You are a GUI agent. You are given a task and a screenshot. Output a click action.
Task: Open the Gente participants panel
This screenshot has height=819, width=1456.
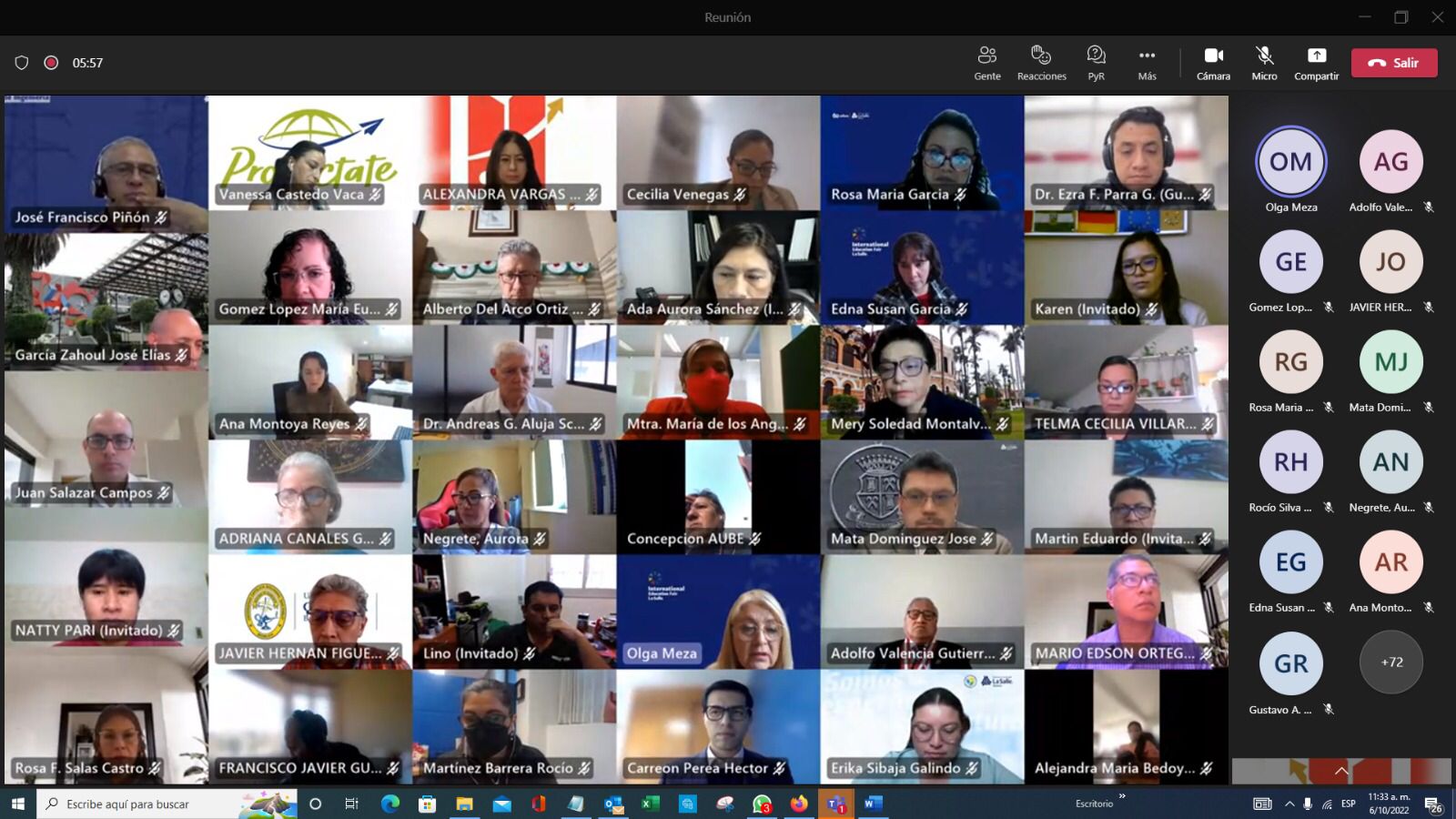pyautogui.click(x=986, y=63)
